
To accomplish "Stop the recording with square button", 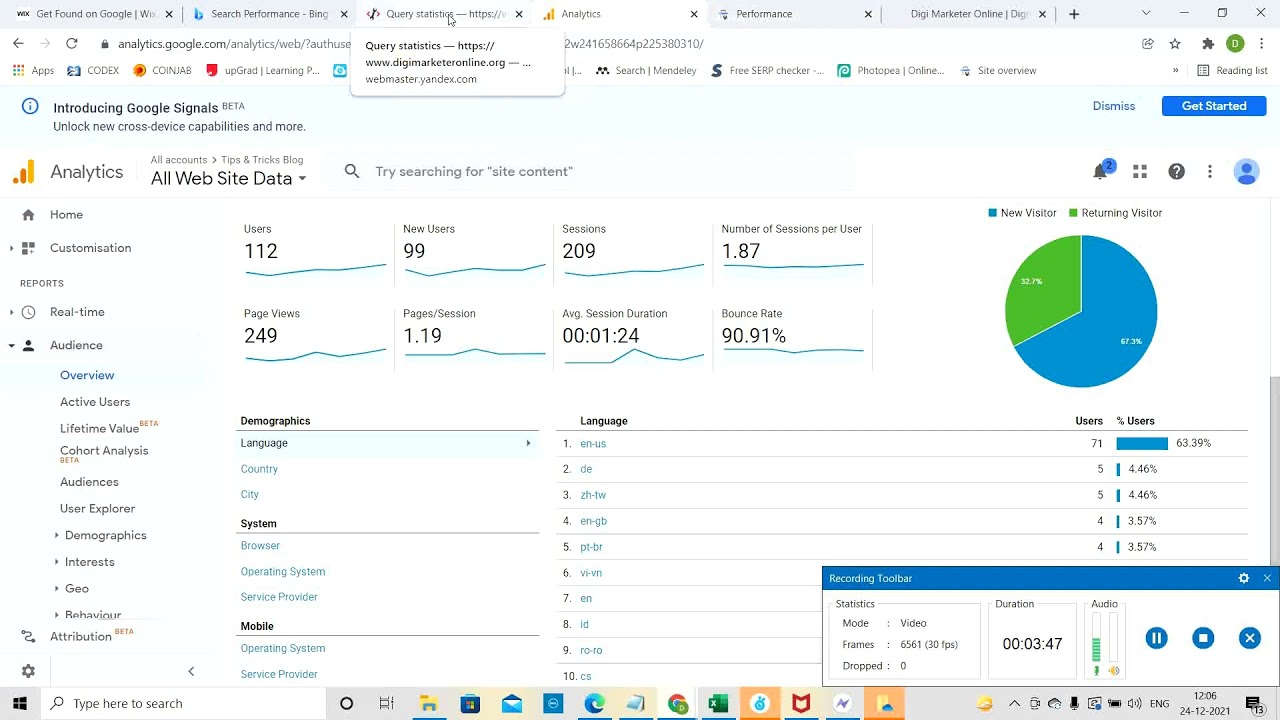I will (1203, 638).
